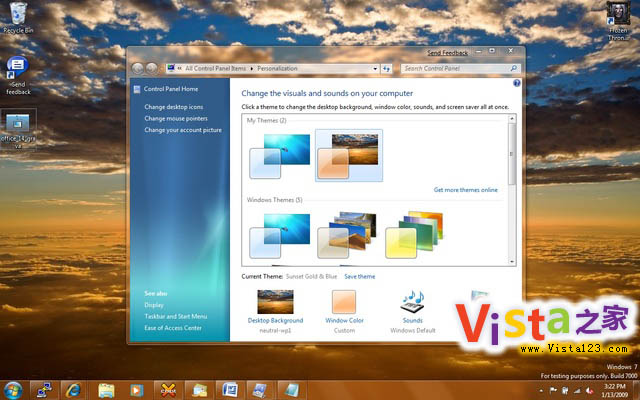Click the theme list scroll-up arrow
The image size is (640, 400).
512,119
